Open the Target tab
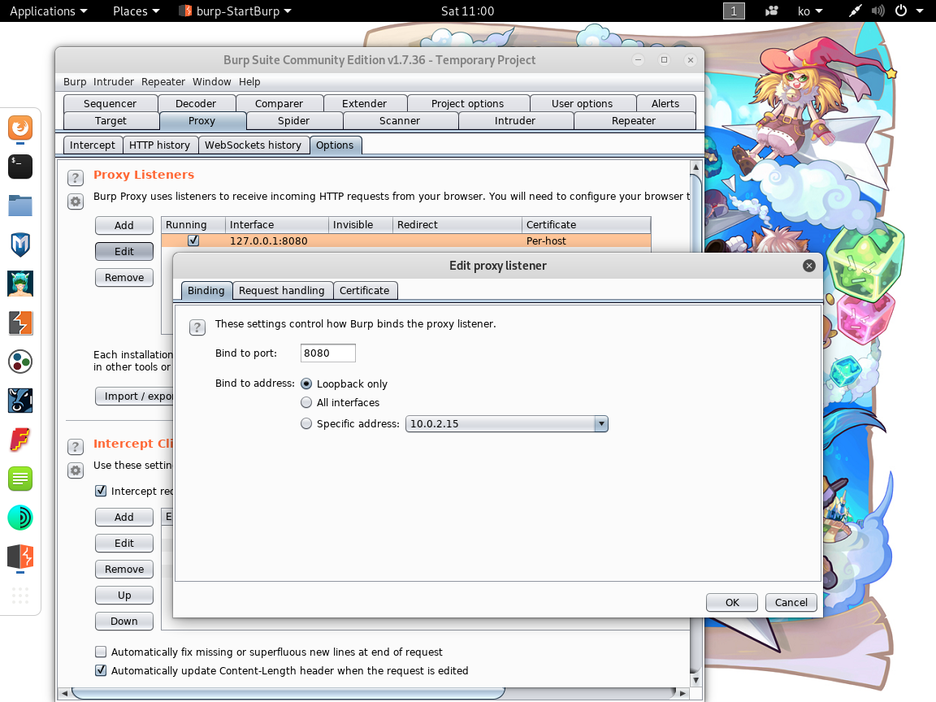This screenshot has width=936, height=702. [110, 121]
